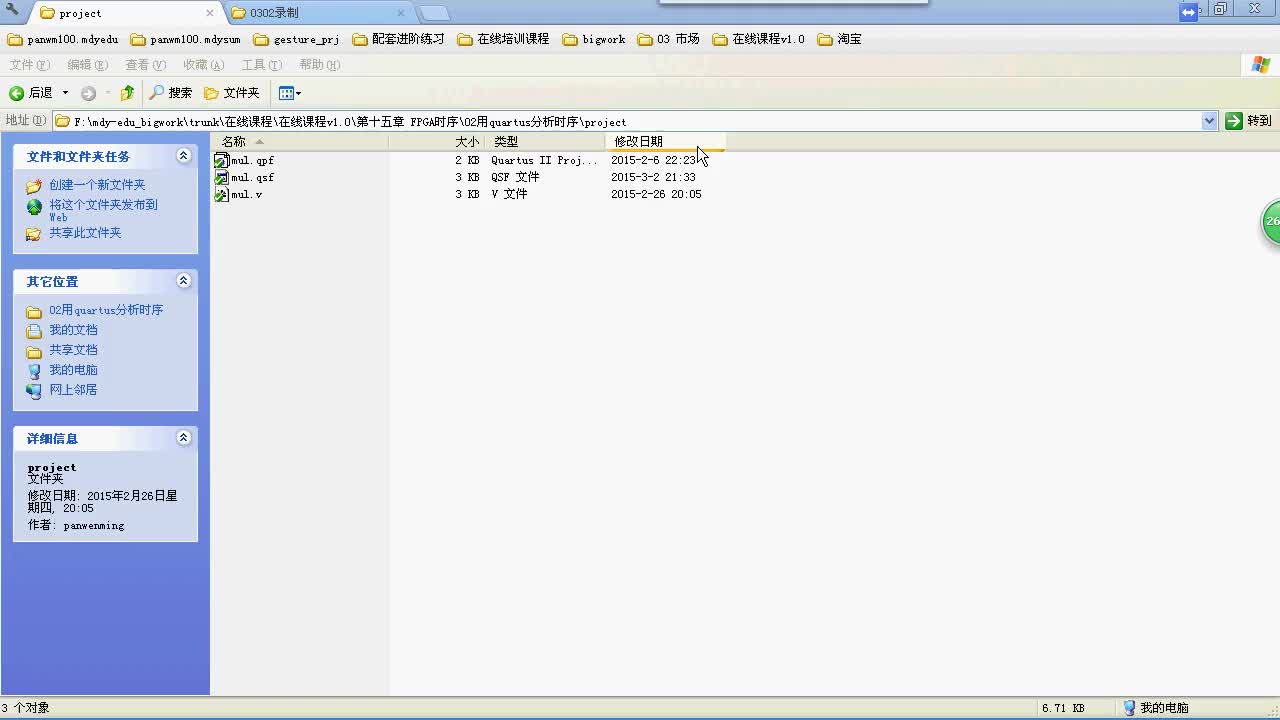The width and height of the screenshot is (1280, 720).
Task: Open 02用quartus分析时序 parent folder link
Action: pos(106,310)
